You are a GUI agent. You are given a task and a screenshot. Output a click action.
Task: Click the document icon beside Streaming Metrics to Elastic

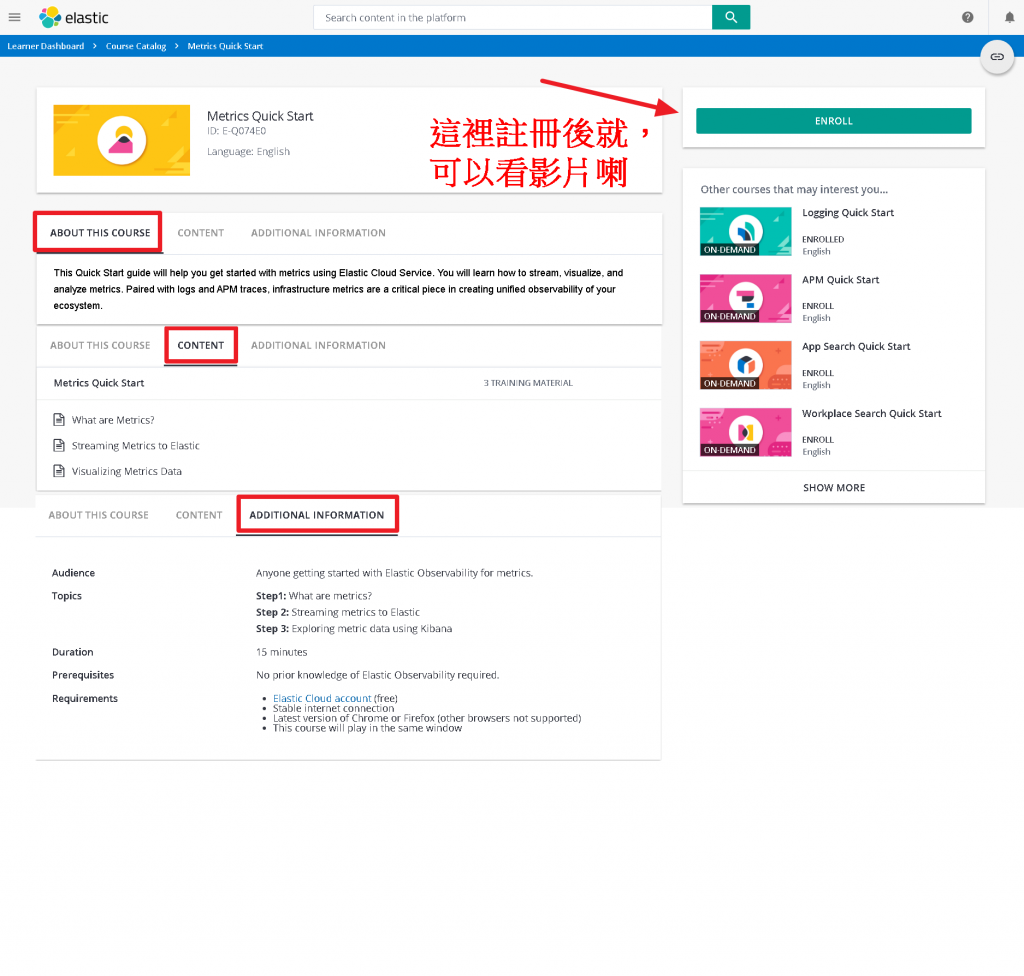59,446
